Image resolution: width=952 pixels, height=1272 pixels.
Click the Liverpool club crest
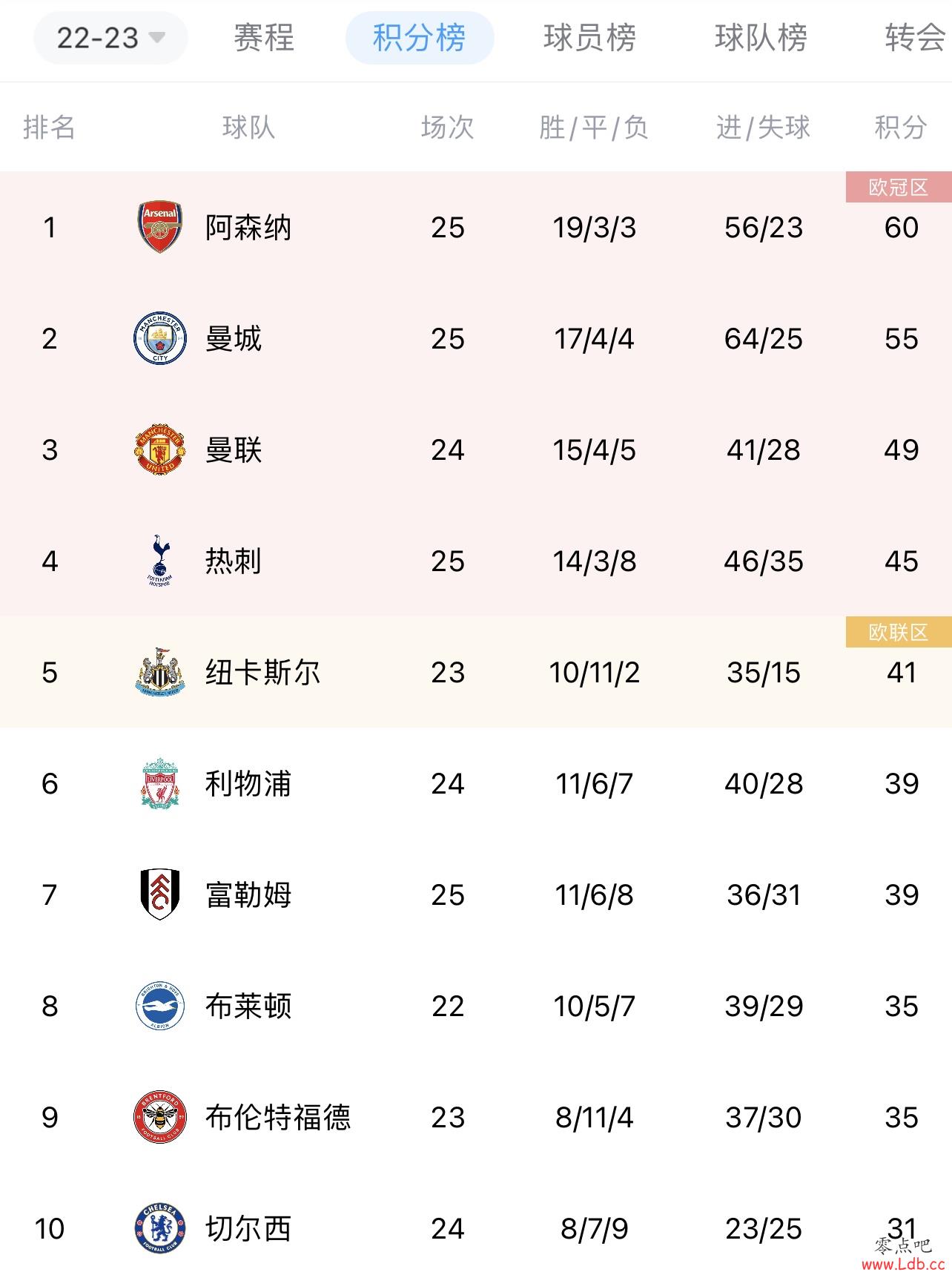[x=160, y=783]
